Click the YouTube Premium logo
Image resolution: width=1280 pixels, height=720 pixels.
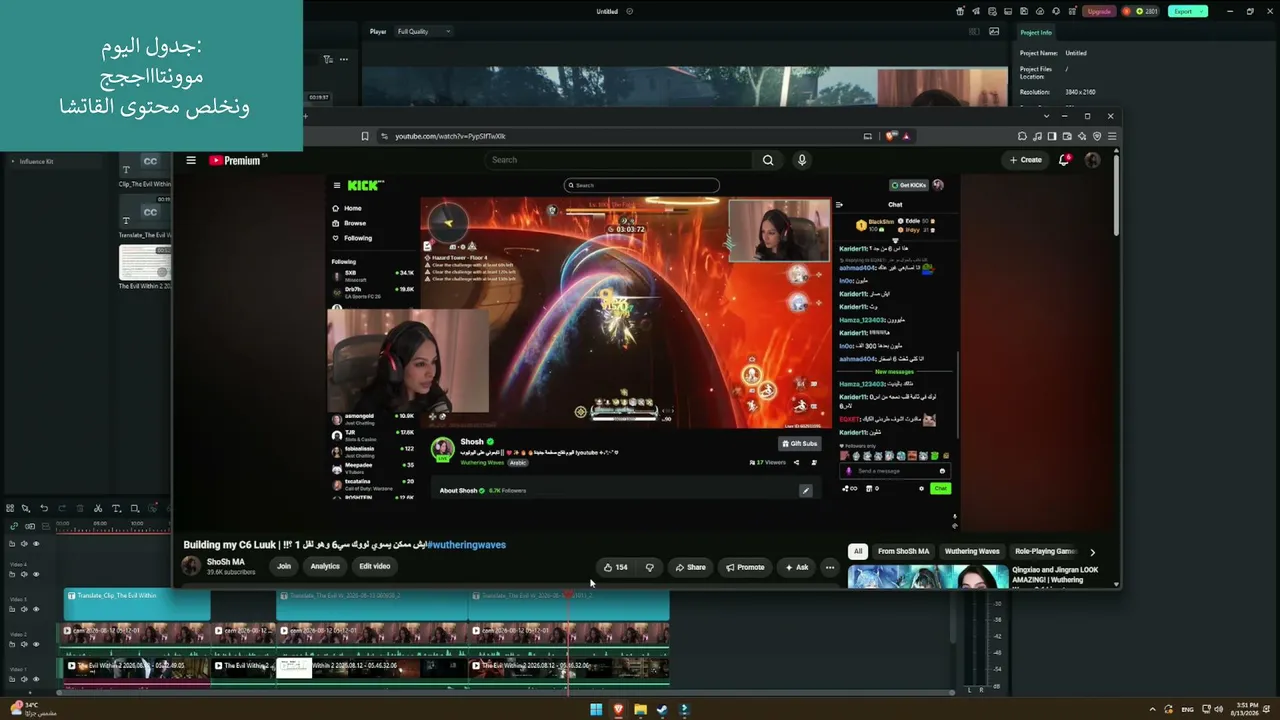(x=237, y=160)
